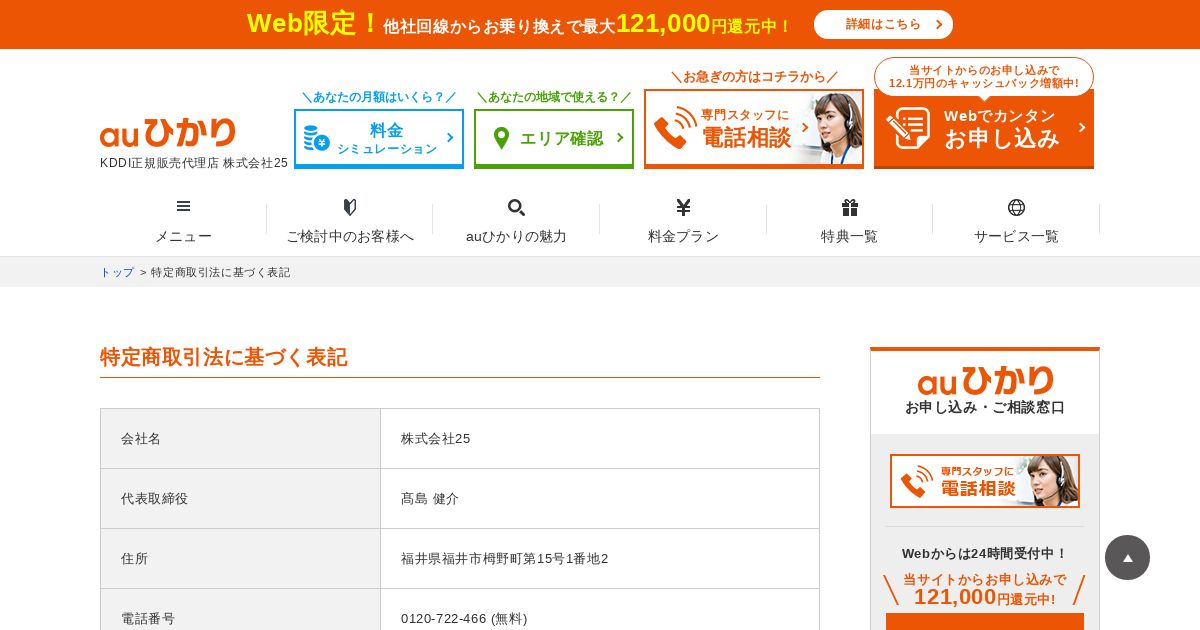The width and height of the screenshot is (1200, 630).
Task: Click the Webからは24時間受付中 text
Action: (985, 553)
